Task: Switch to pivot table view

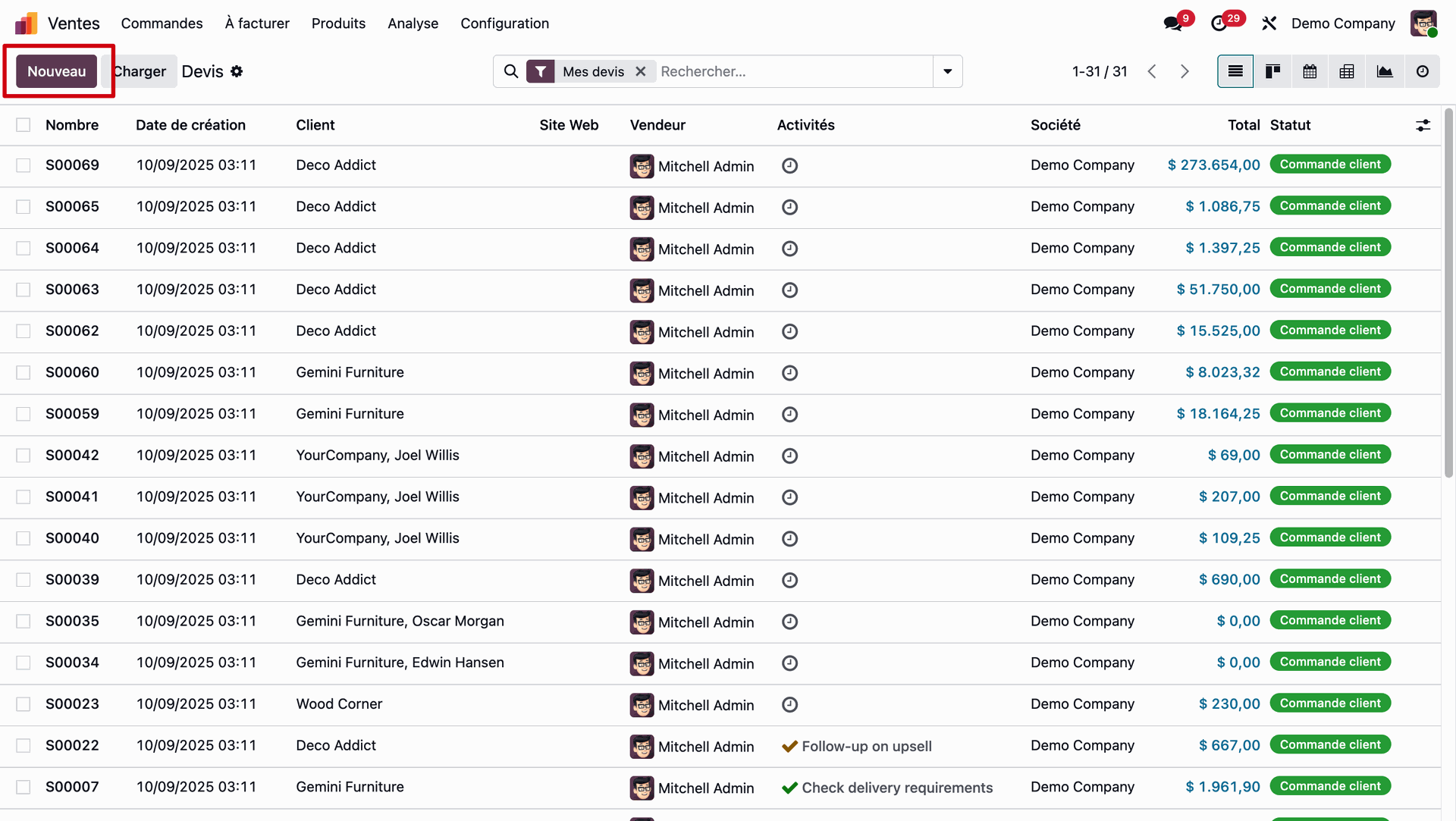Action: click(x=1347, y=71)
